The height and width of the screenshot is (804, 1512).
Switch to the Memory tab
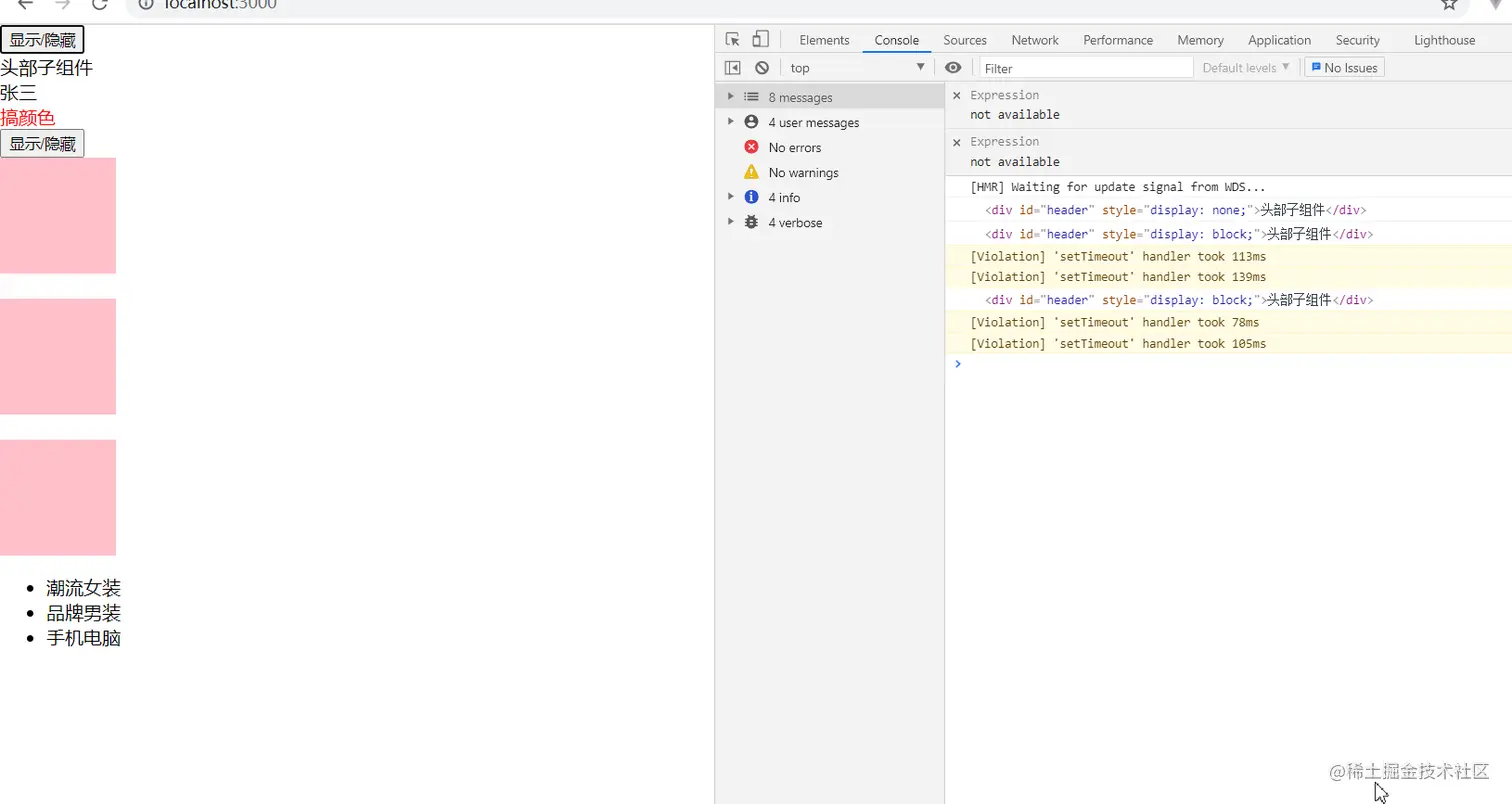click(1200, 40)
